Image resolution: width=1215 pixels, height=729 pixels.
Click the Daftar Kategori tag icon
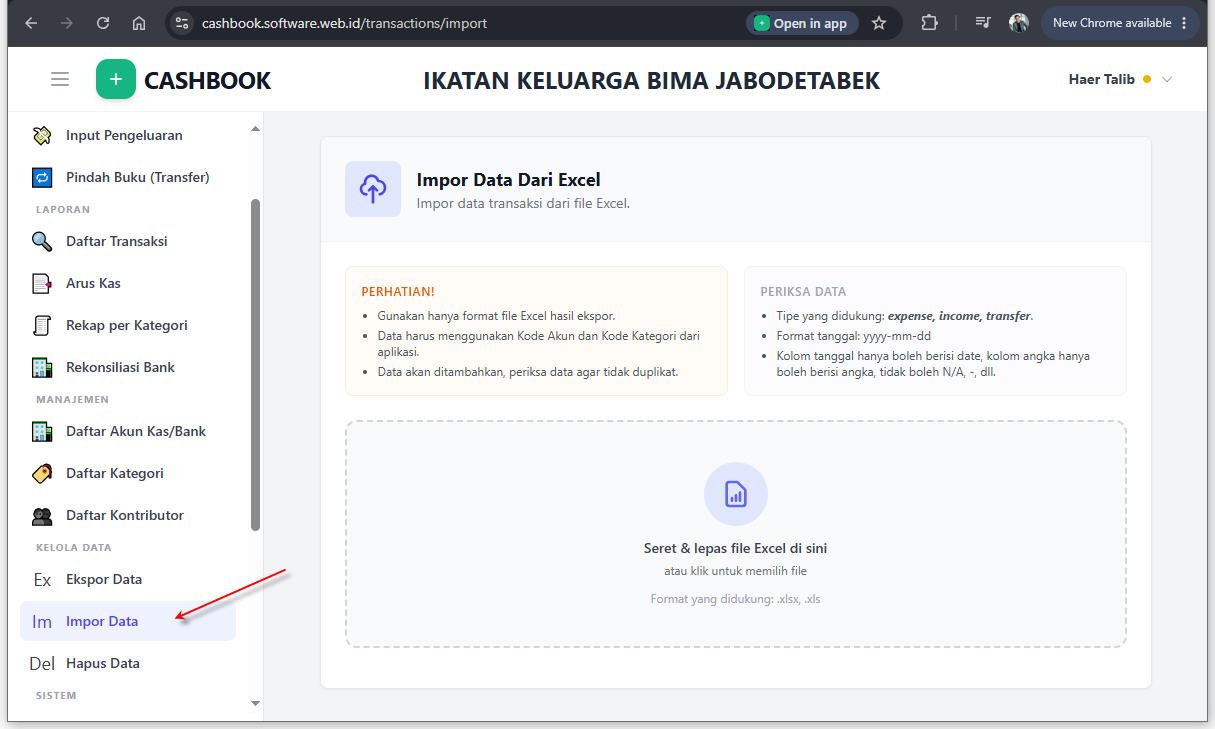pos(42,473)
